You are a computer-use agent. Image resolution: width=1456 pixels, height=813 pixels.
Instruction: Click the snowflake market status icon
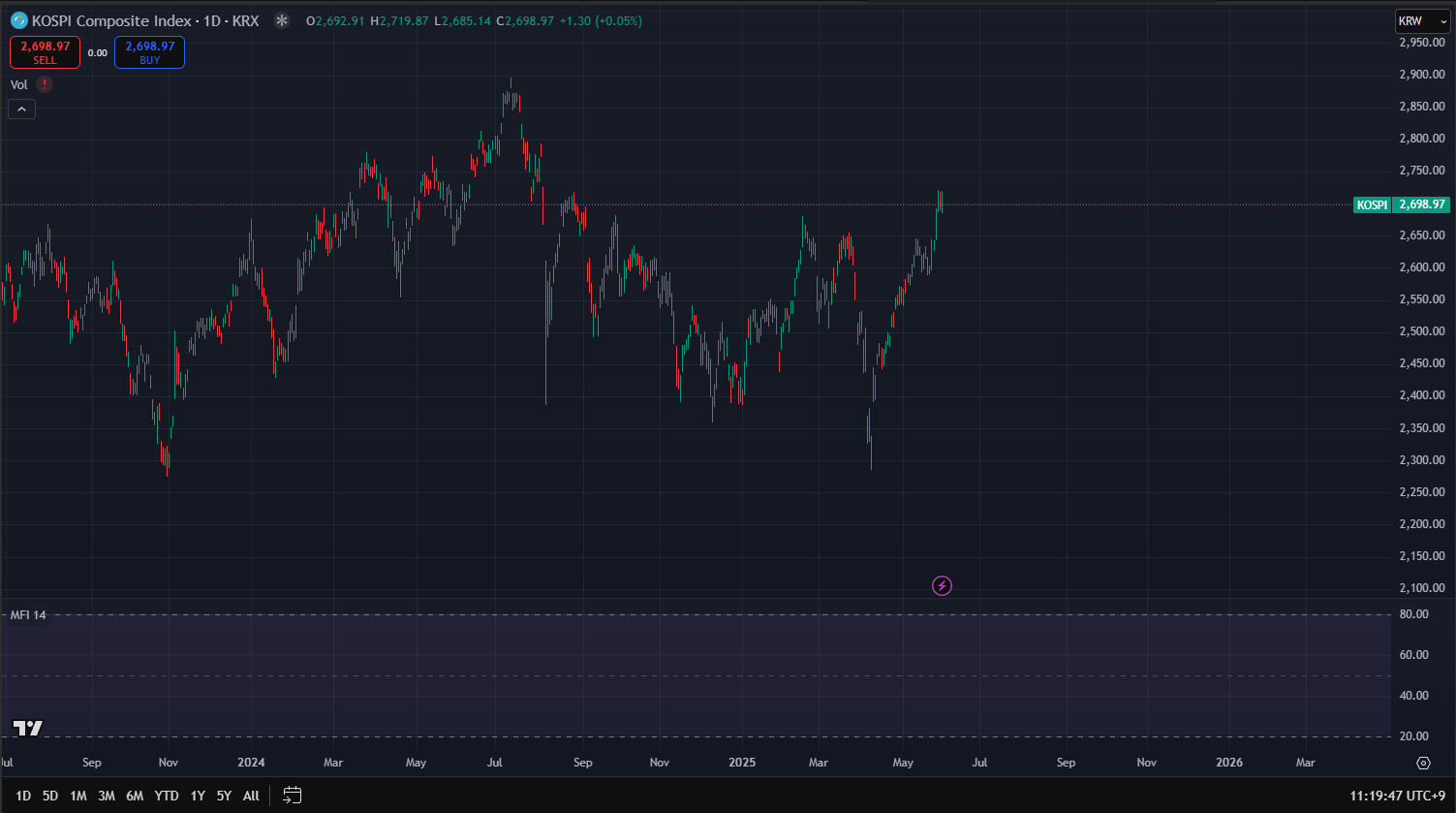tap(282, 20)
